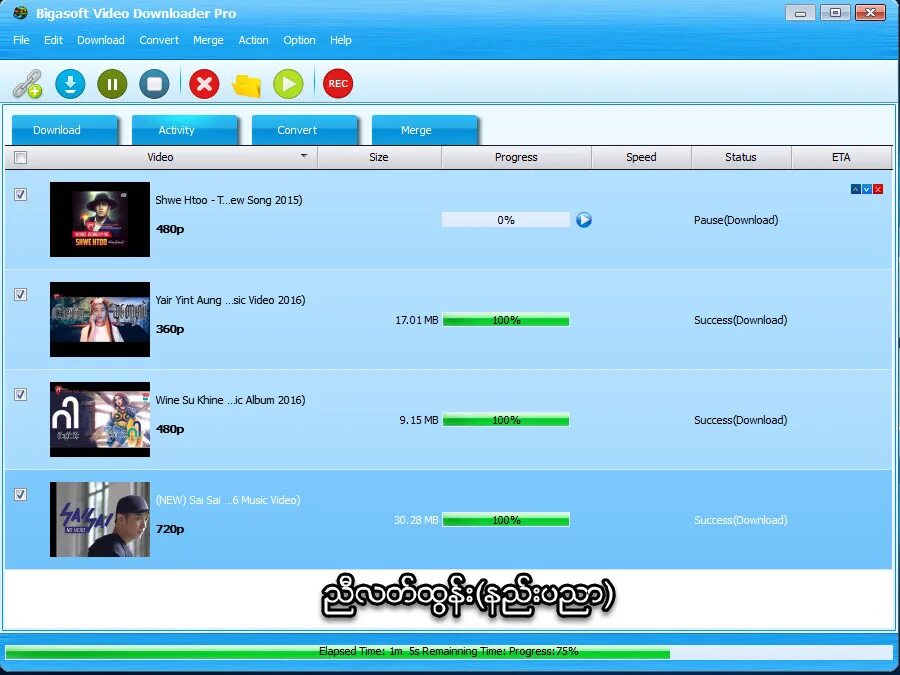Viewport: 900px width, 675px height.
Task: Click the red delete X toolbar icon
Action: coord(204,84)
